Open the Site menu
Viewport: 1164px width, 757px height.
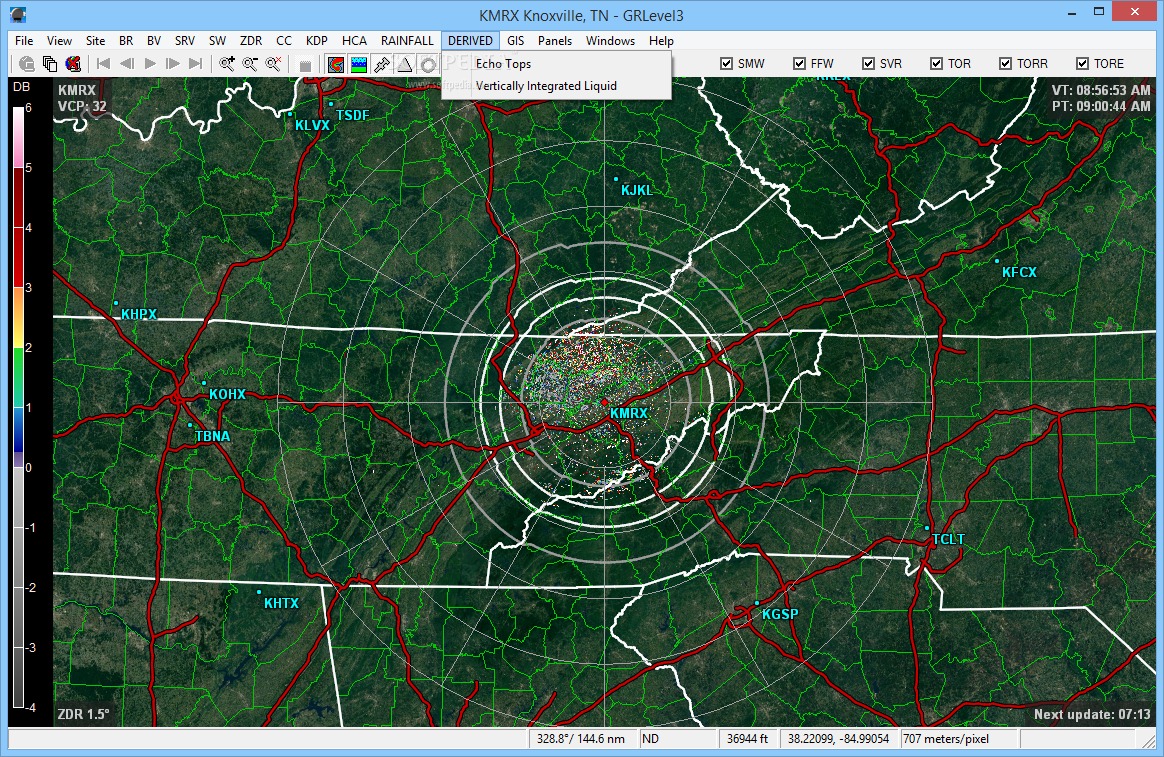tap(95, 41)
